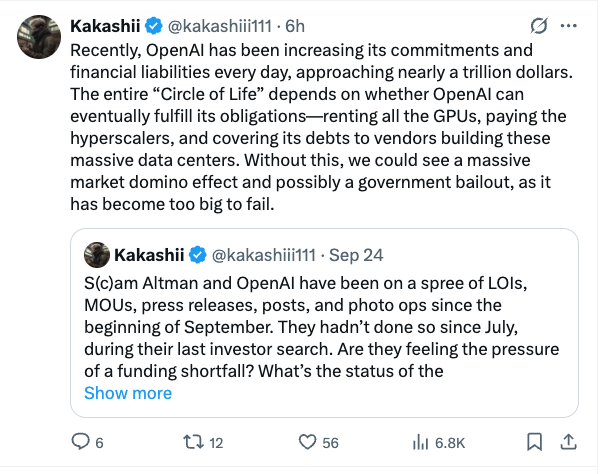The height and width of the screenshot is (474, 601).
Task: Like the tweet with 56 likes
Action: click(308, 441)
